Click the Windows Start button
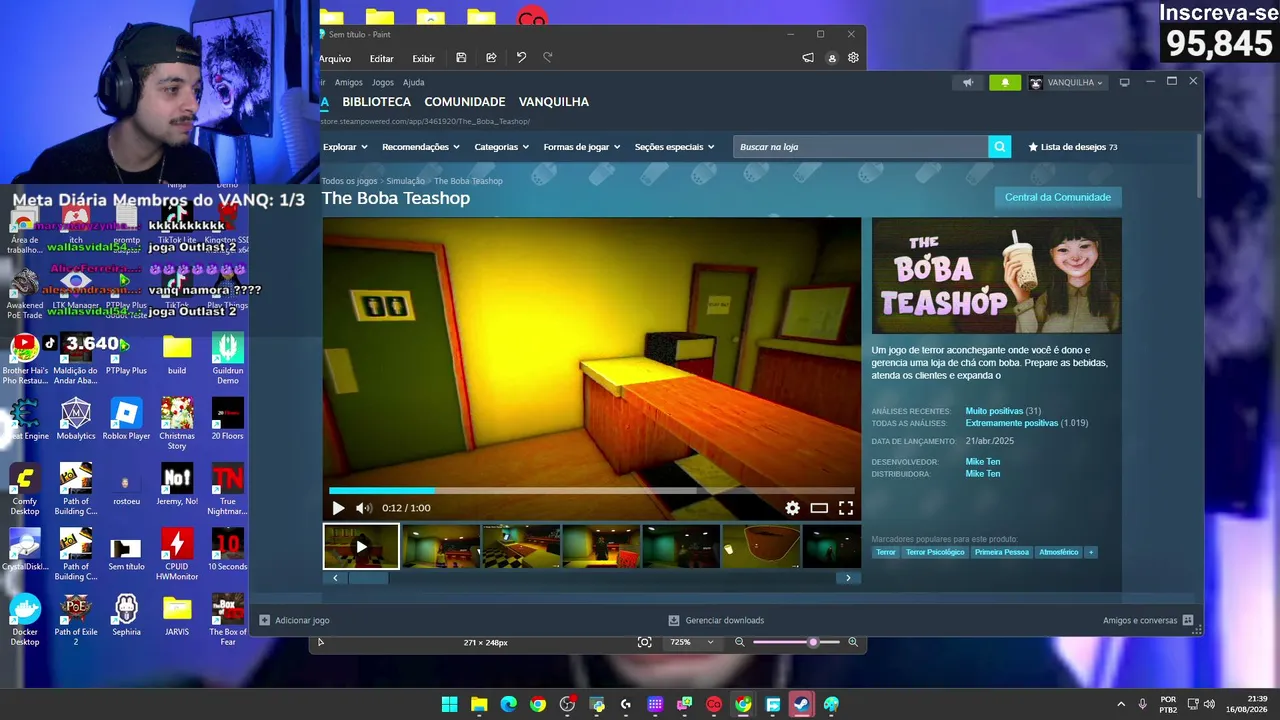The height and width of the screenshot is (720, 1280). (x=449, y=704)
